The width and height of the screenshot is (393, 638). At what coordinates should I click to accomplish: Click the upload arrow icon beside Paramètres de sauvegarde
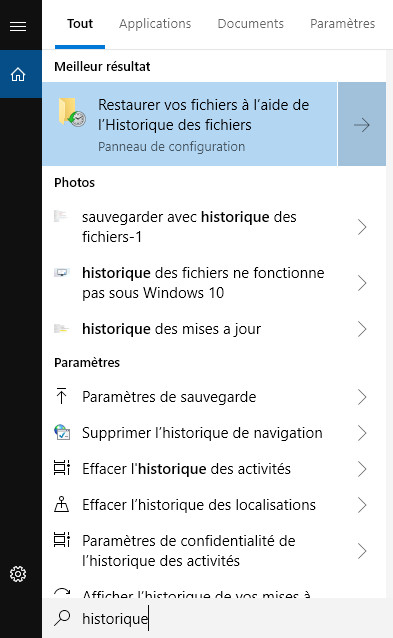click(x=61, y=396)
